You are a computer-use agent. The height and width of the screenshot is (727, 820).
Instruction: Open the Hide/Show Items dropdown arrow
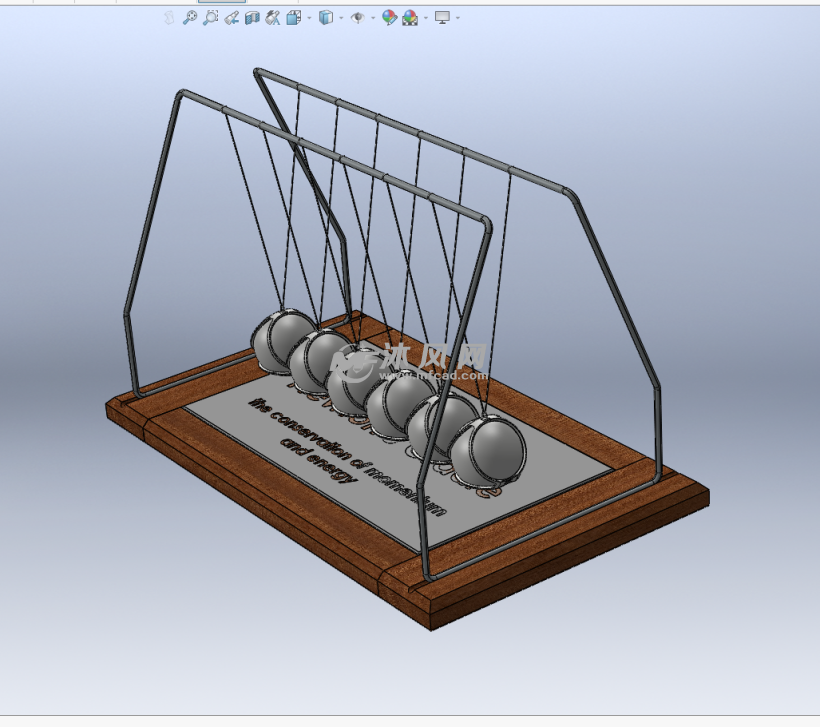tap(372, 18)
